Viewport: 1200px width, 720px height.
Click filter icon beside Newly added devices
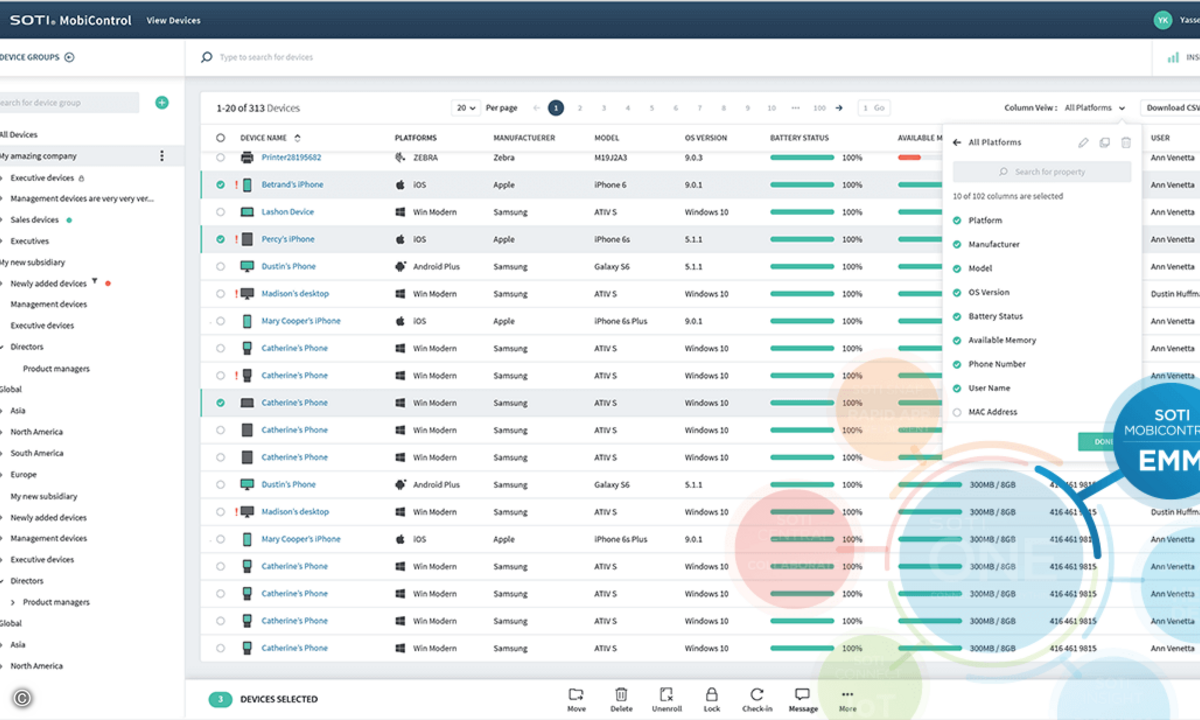coord(96,282)
